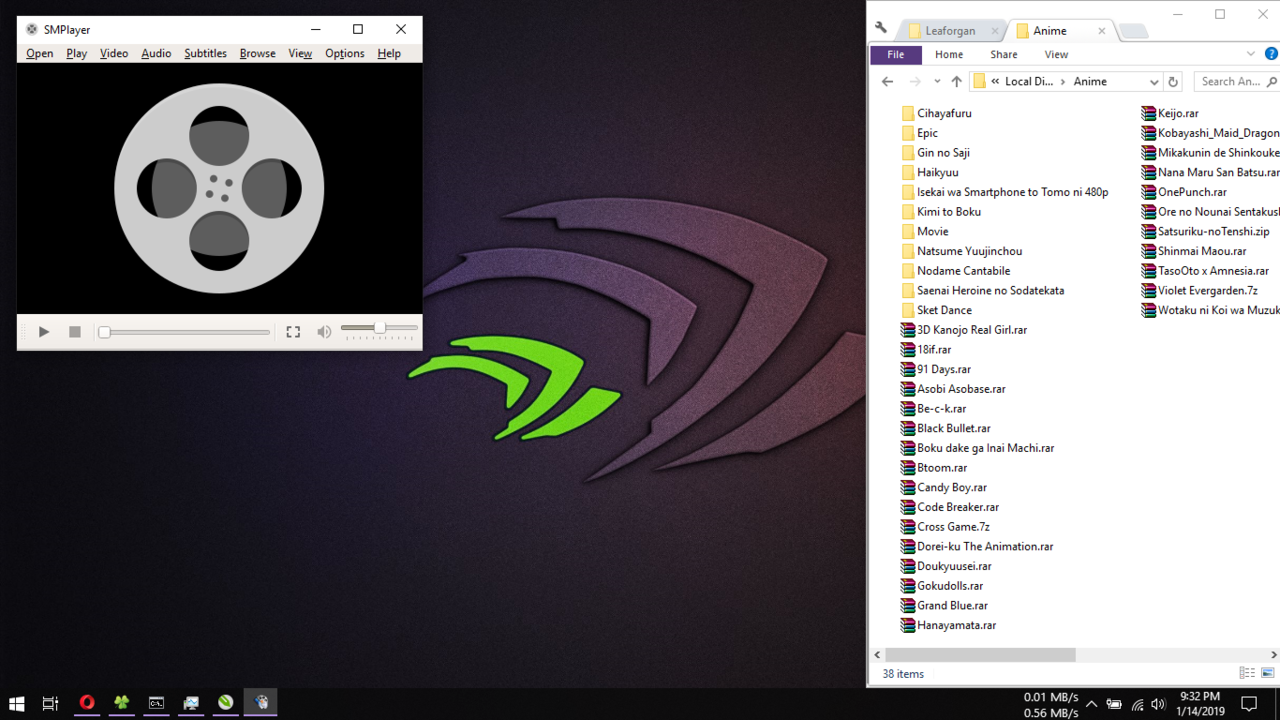Open the Home ribbon tab

click(x=949, y=54)
